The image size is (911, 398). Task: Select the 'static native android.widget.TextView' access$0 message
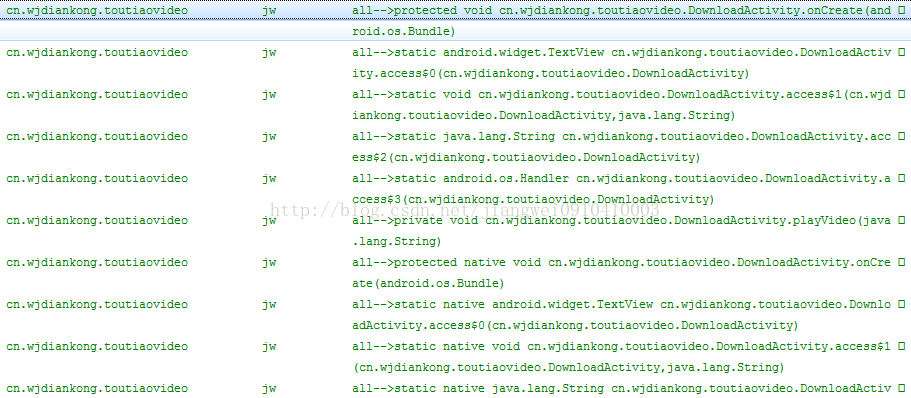tap(622, 314)
